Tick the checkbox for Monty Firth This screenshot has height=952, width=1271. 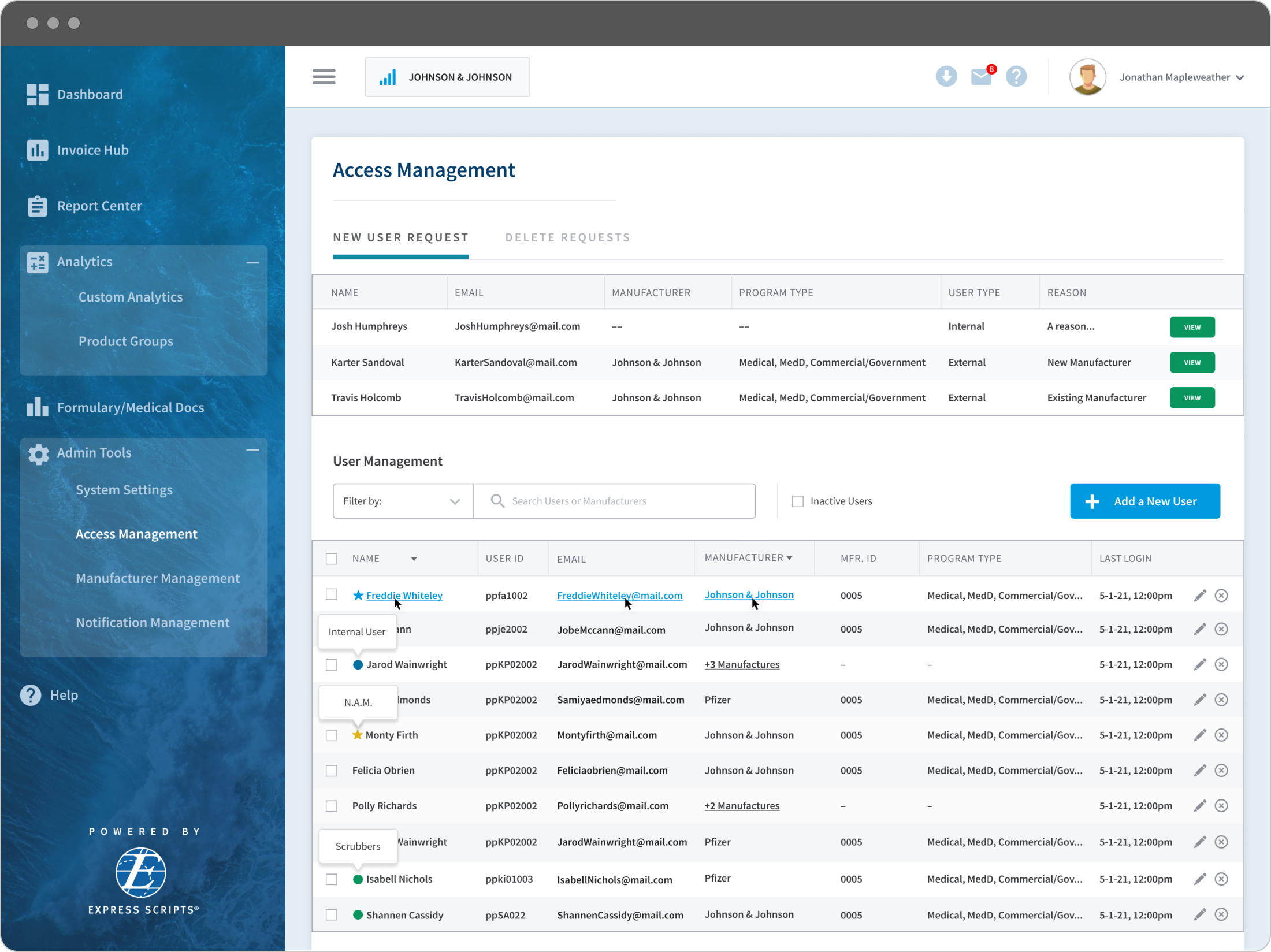coord(332,735)
